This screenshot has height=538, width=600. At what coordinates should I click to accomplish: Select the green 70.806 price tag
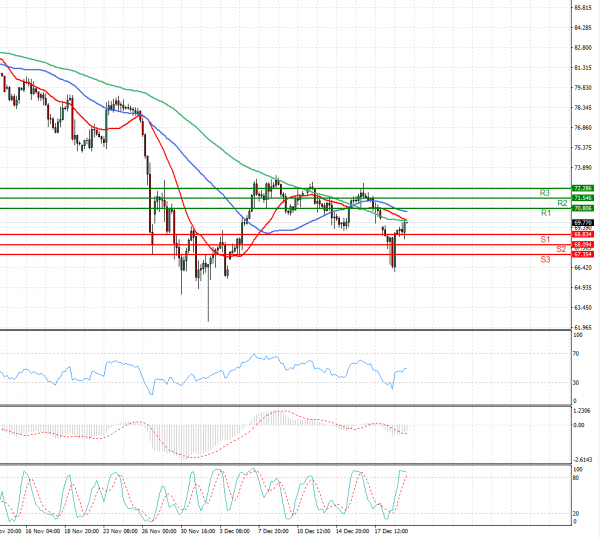583,208
